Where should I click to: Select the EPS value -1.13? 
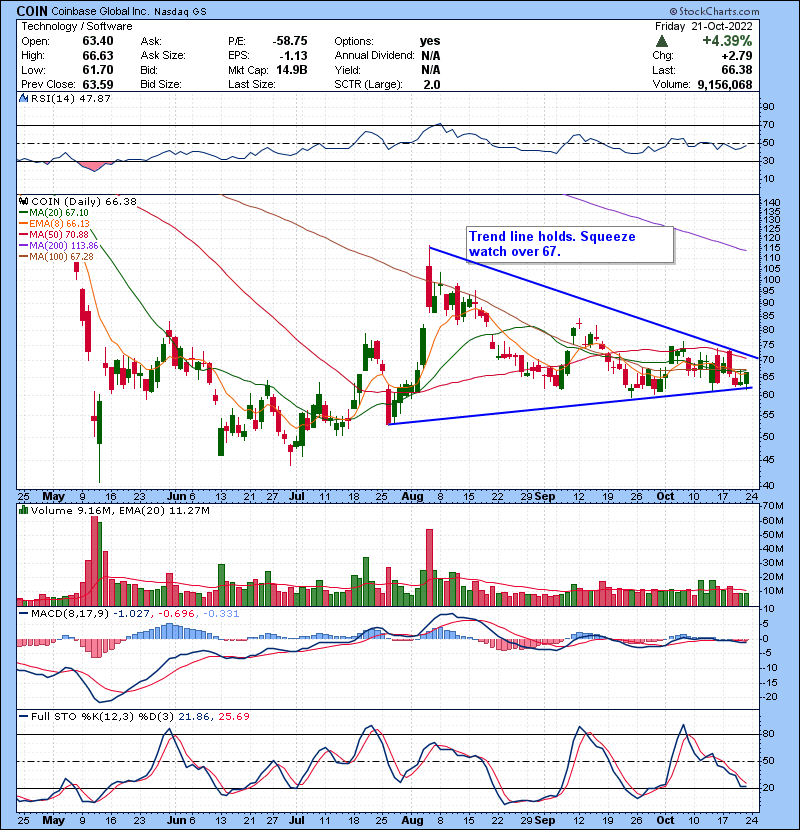point(293,55)
